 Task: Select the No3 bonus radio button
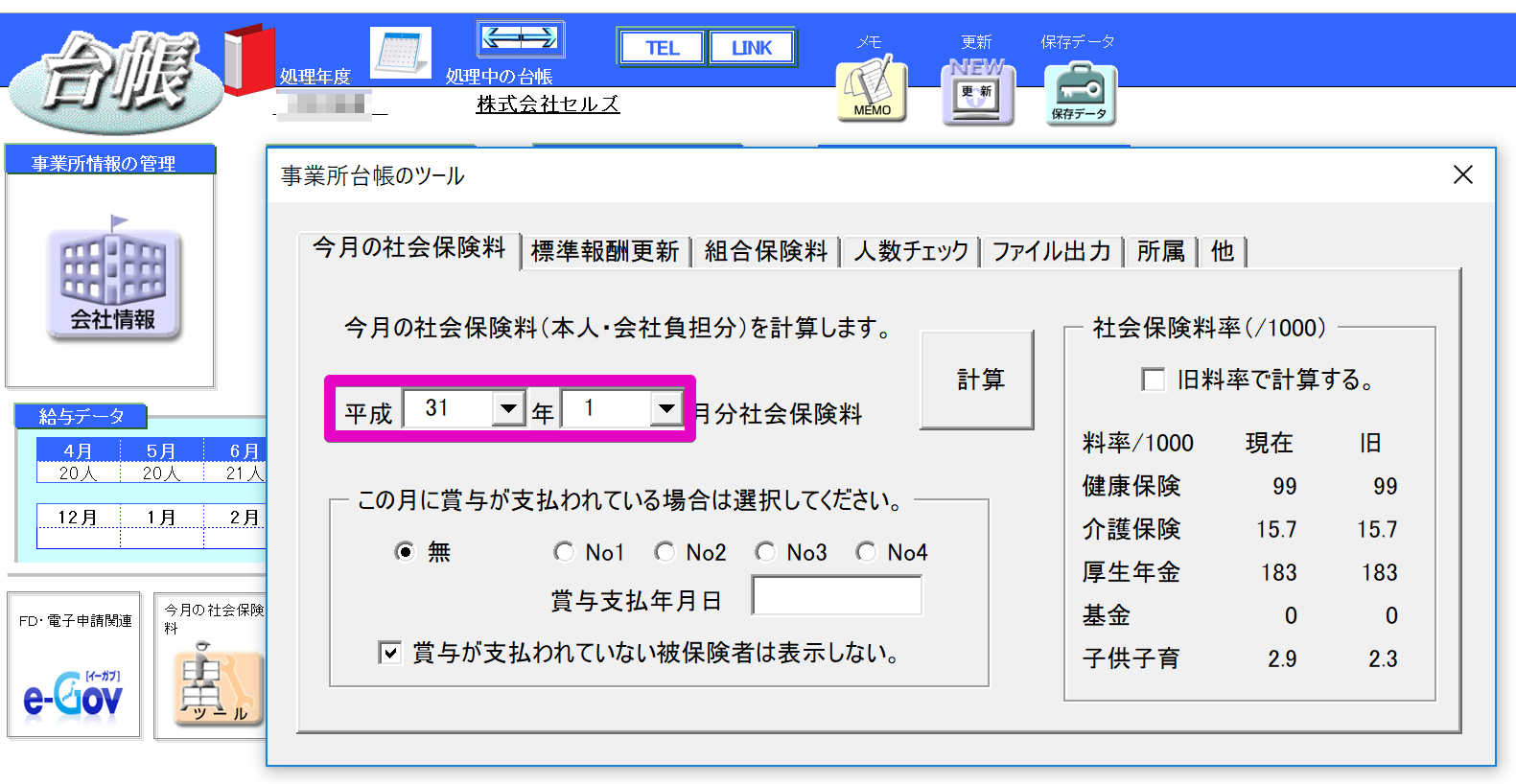coord(765,552)
